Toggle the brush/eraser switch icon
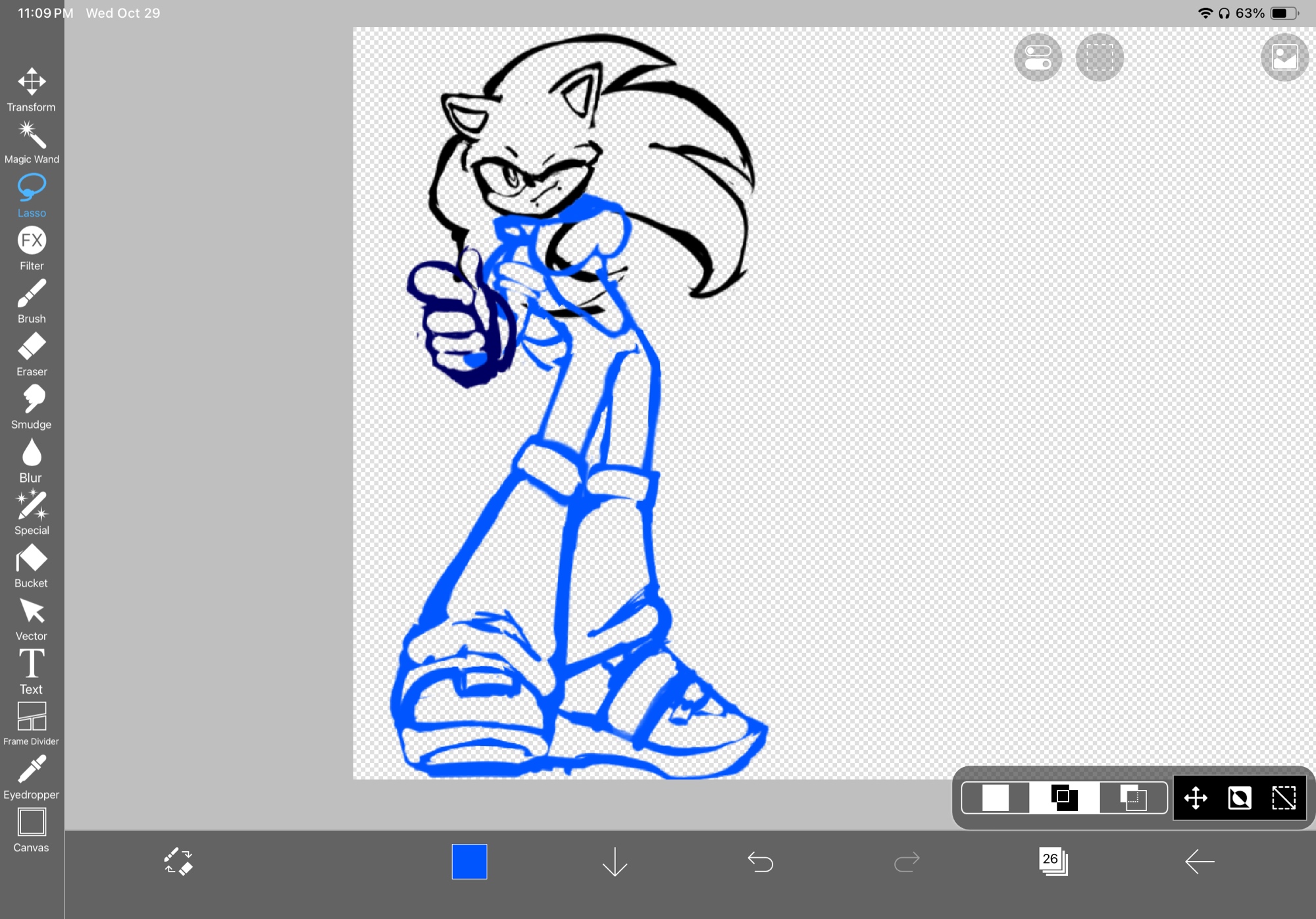 178,861
